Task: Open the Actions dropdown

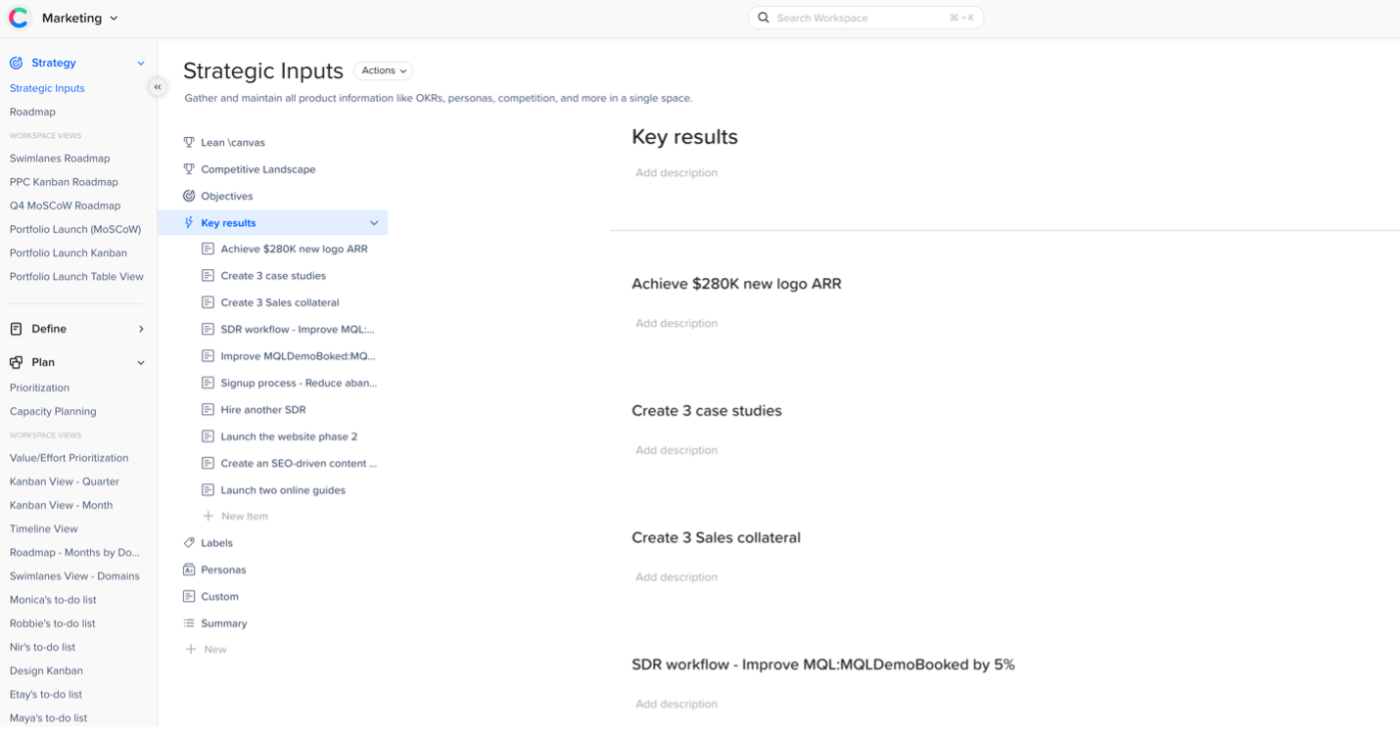Action: tap(383, 71)
